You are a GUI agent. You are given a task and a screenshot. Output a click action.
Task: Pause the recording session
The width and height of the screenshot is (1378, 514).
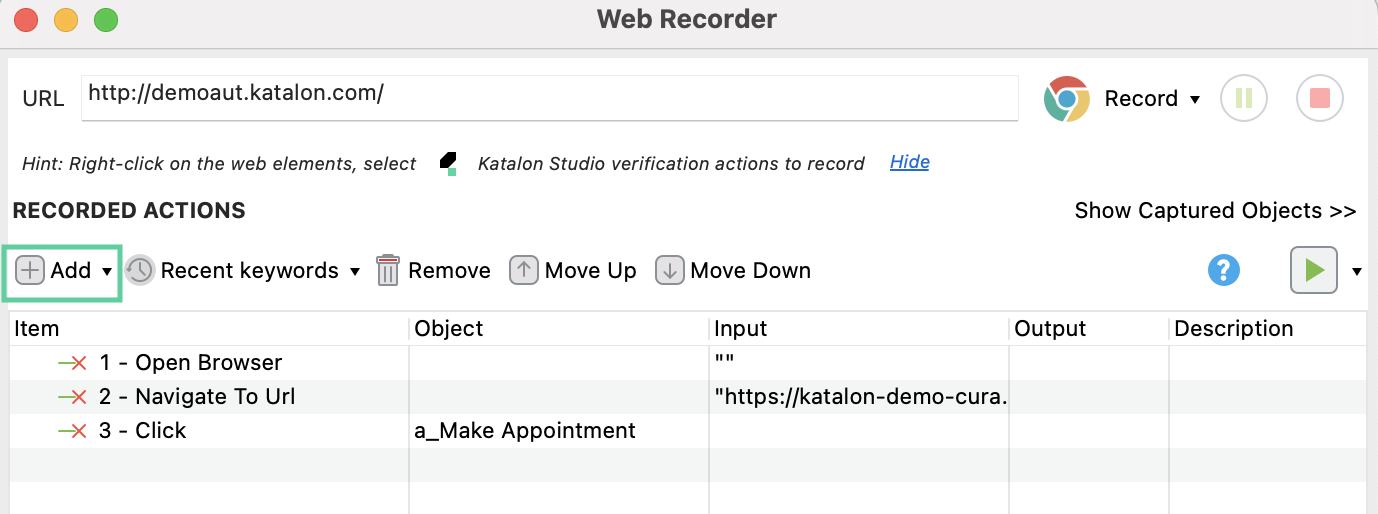click(x=1244, y=99)
